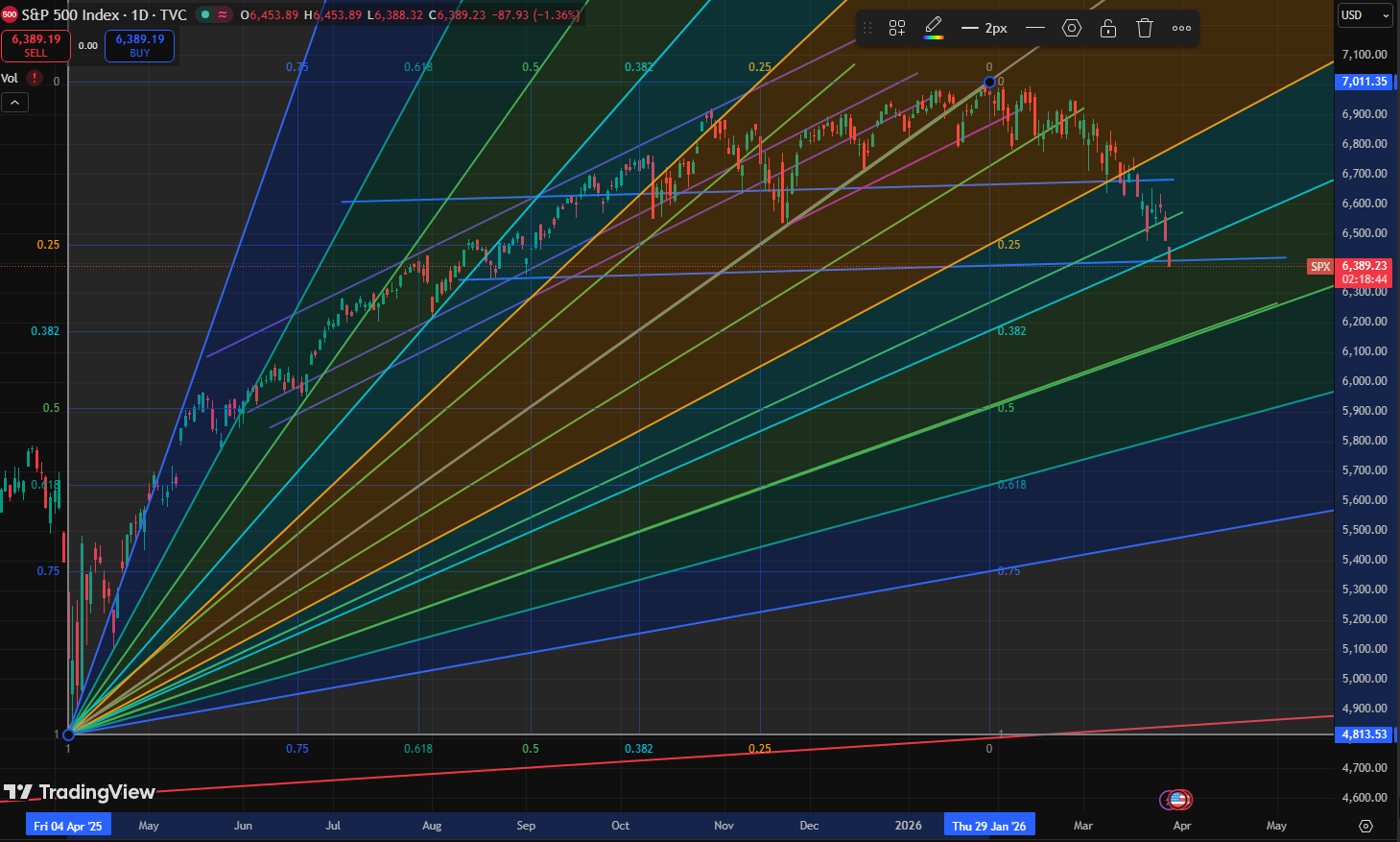Viewport: 1400px width, 842px height.
Task: Click the 7,100.00 price scale value
Action: point(1364,55)
